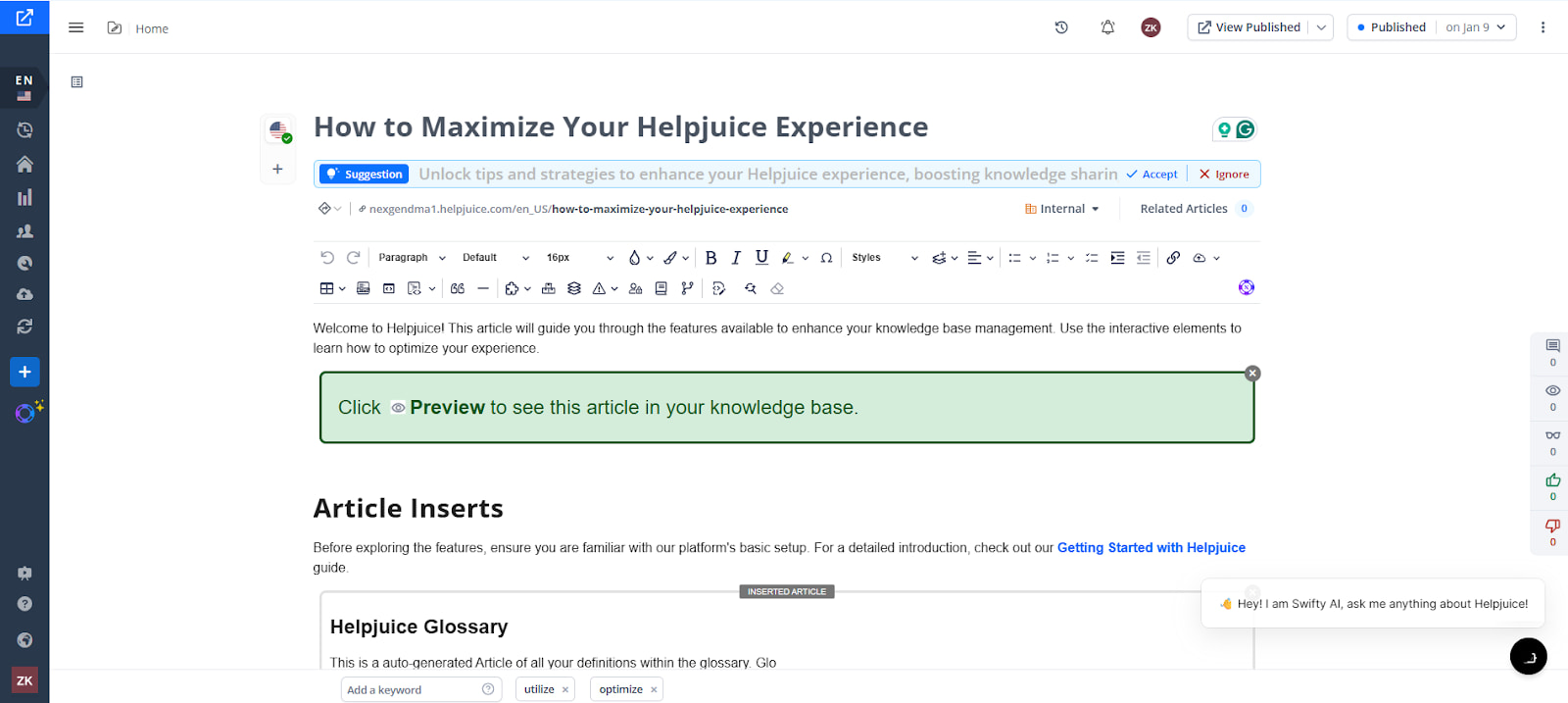Expand the View Published arrow dropdown
Image resolution: width=1568 pixels, height=703 pixels.
coord(1321,27)
